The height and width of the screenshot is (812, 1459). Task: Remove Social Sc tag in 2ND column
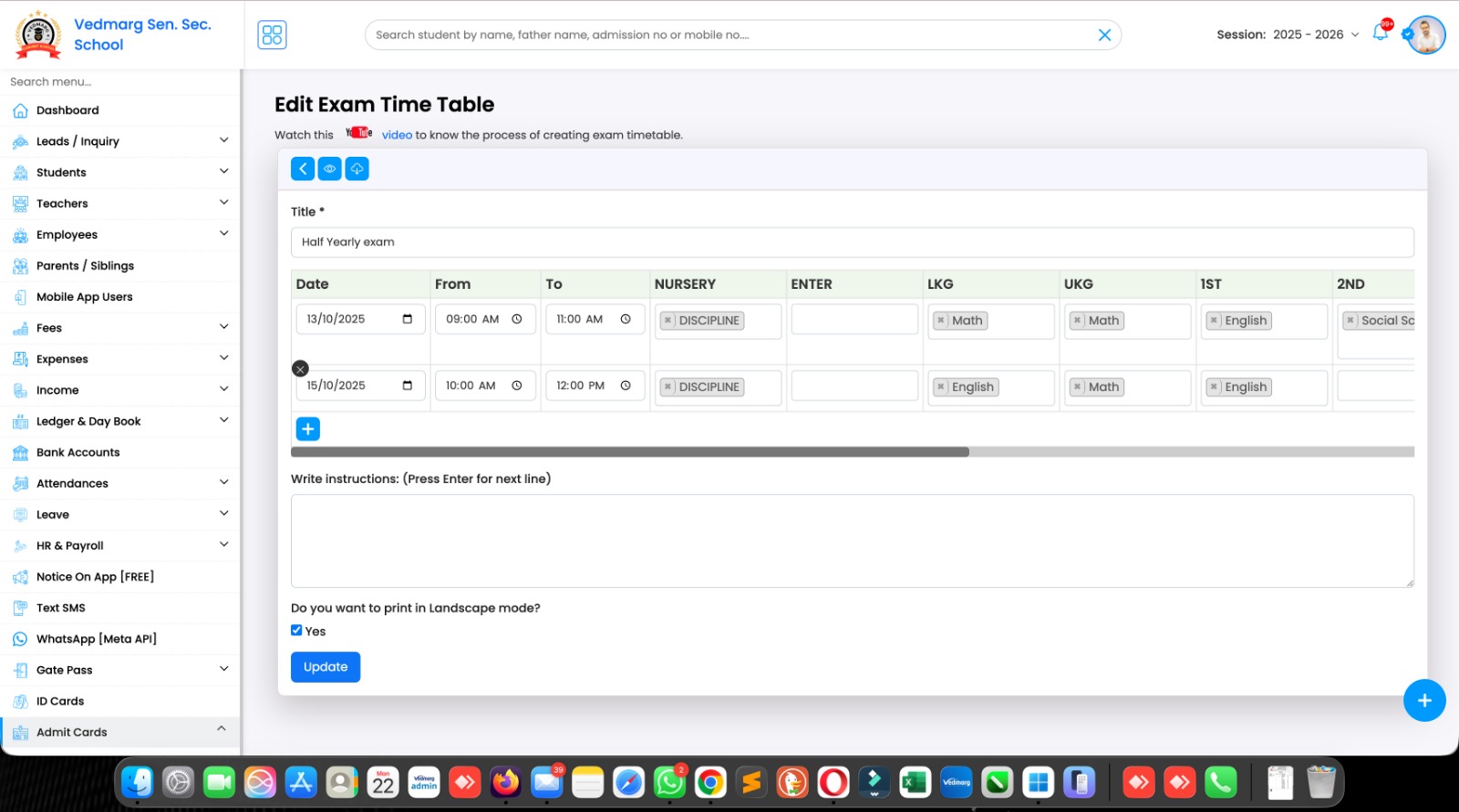1350,321
